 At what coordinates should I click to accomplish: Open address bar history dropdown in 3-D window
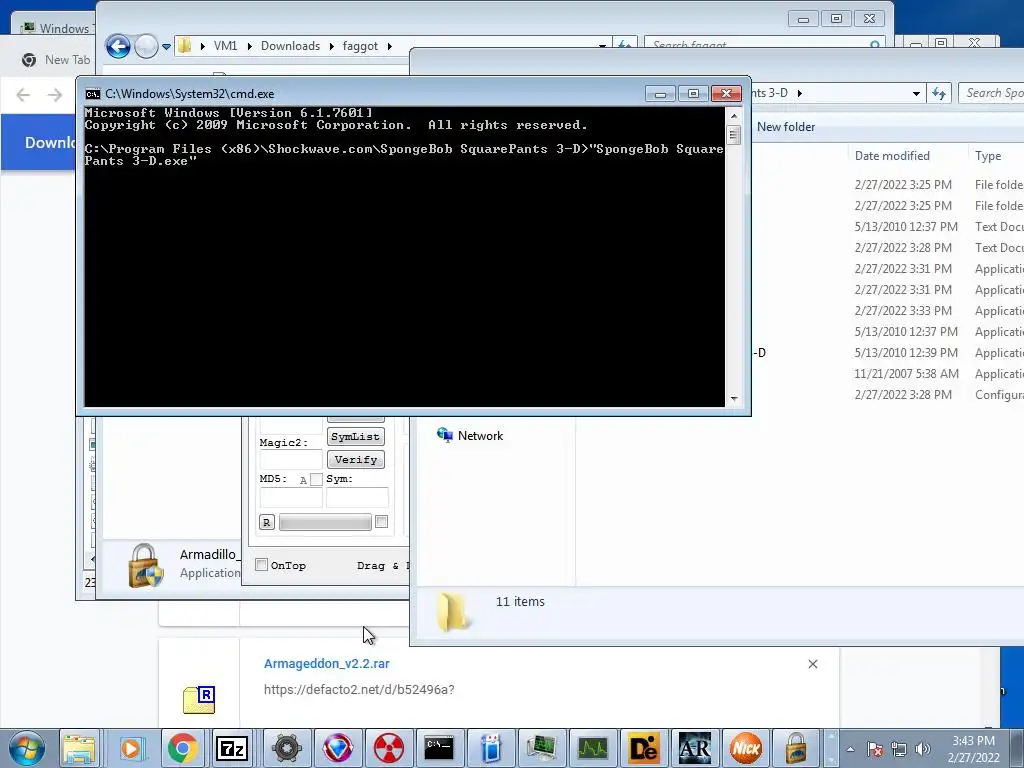pyautogui.click(x=916, y=93)
